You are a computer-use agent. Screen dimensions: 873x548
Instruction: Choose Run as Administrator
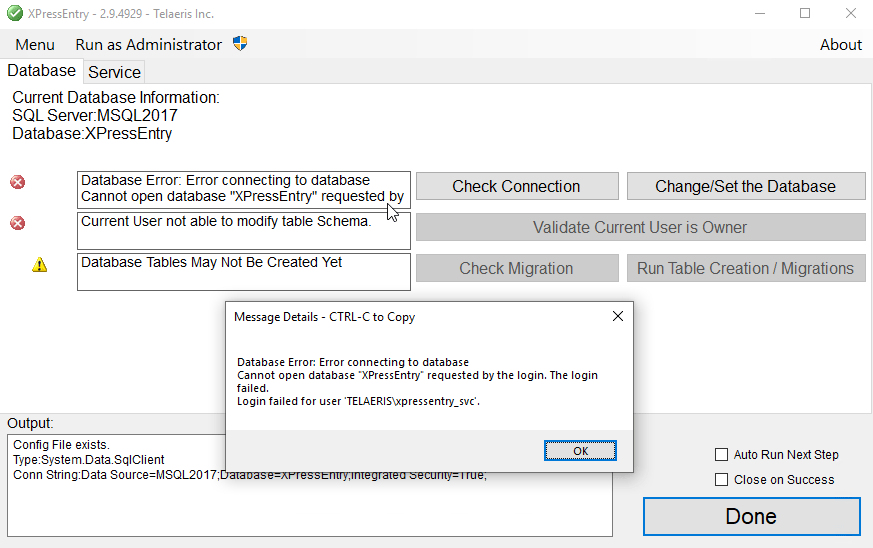149,45
